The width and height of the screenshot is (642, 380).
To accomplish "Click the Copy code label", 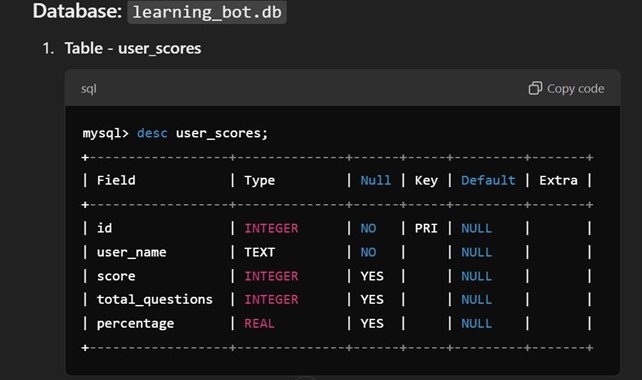I will [575, 88].
